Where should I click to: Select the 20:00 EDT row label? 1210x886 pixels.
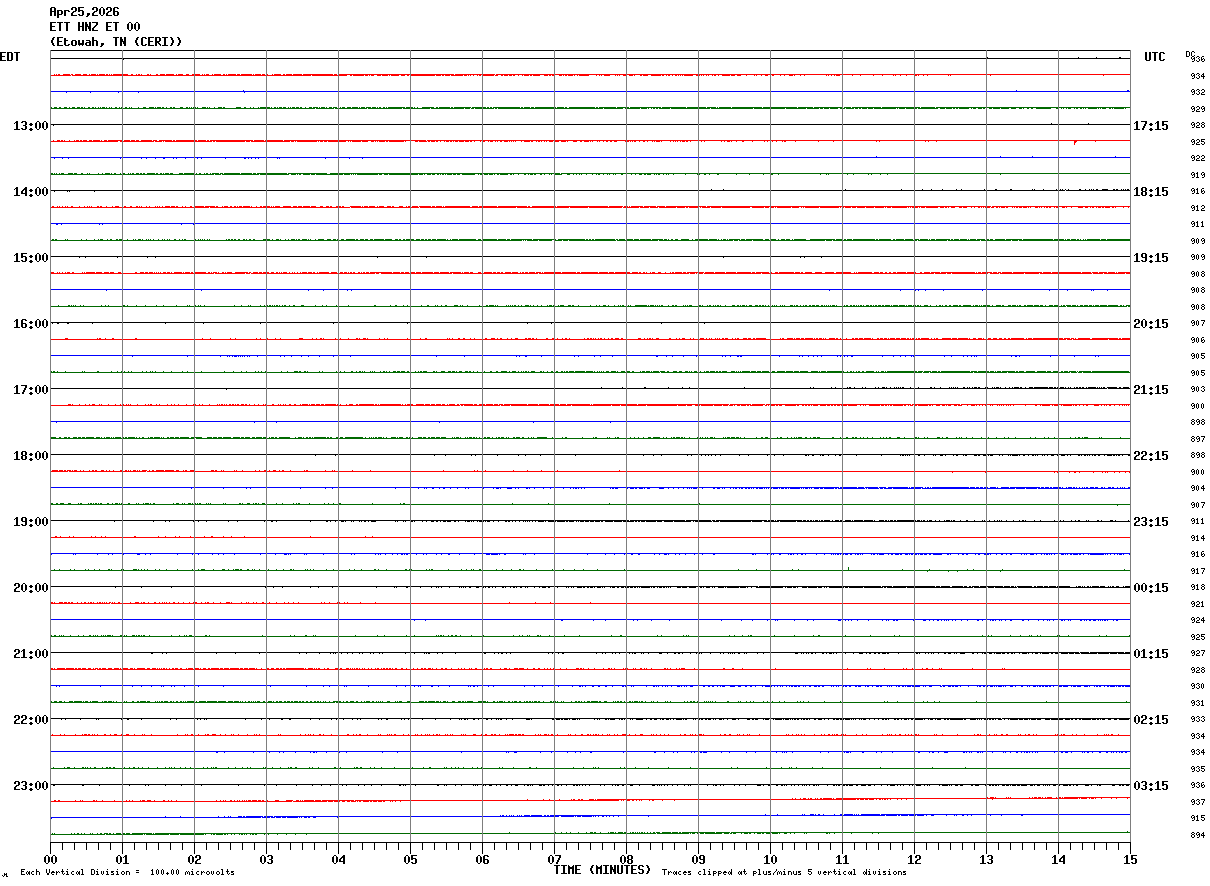(x=30, y=587)
